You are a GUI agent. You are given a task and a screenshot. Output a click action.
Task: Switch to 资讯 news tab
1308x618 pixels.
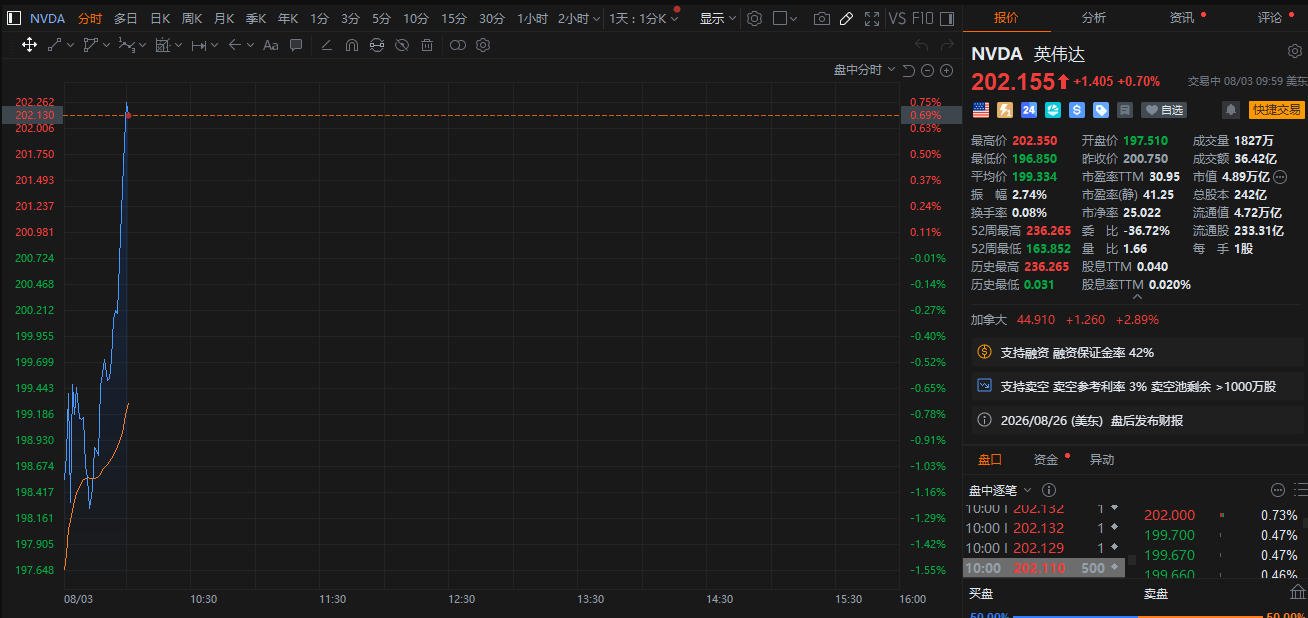coord(1182,17)
